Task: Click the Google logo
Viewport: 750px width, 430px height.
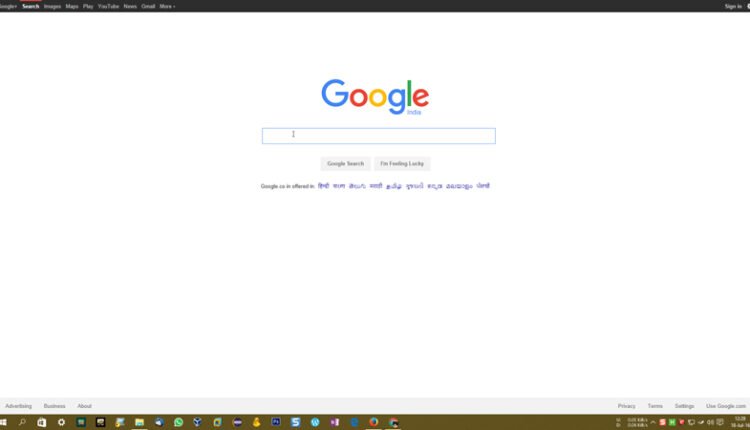Action: [x=375, y=97]
